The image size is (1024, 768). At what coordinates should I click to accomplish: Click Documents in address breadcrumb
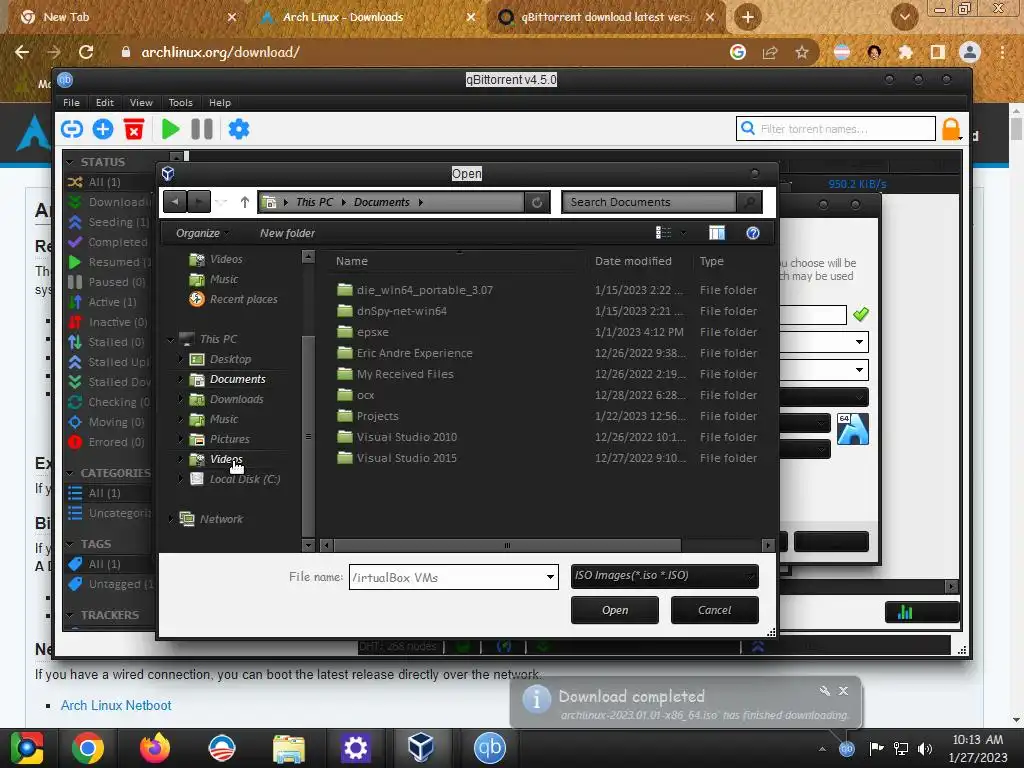pos(381,202)
